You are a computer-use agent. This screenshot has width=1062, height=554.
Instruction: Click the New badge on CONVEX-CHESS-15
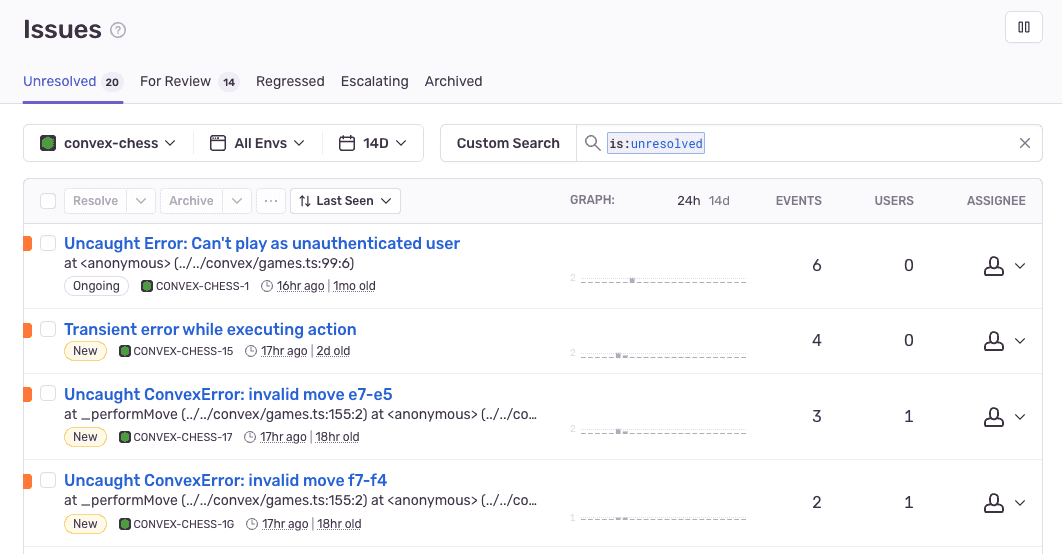pos(85,351)
